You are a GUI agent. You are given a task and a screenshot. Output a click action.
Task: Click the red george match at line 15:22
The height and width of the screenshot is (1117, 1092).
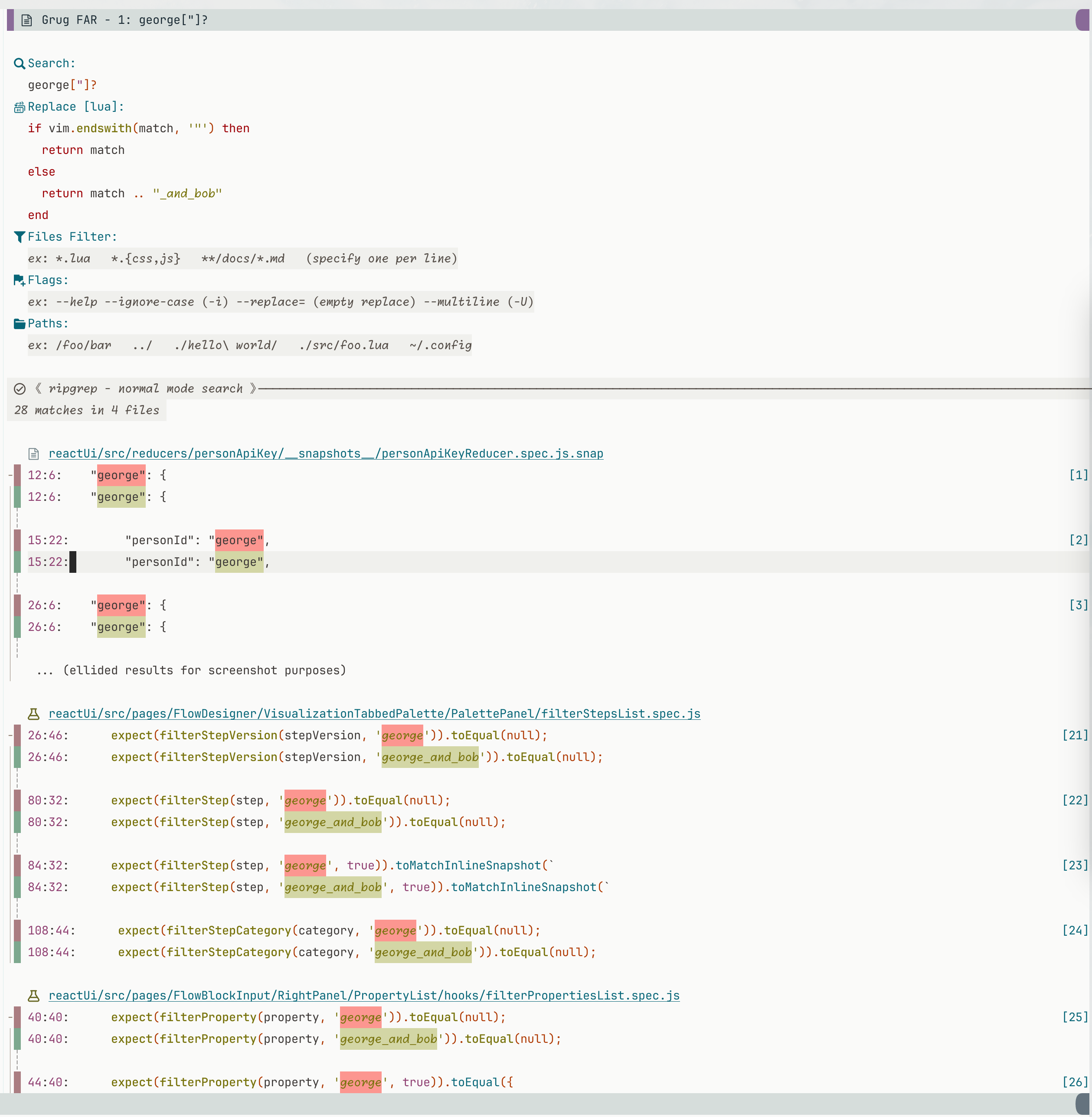click(239, 541)
